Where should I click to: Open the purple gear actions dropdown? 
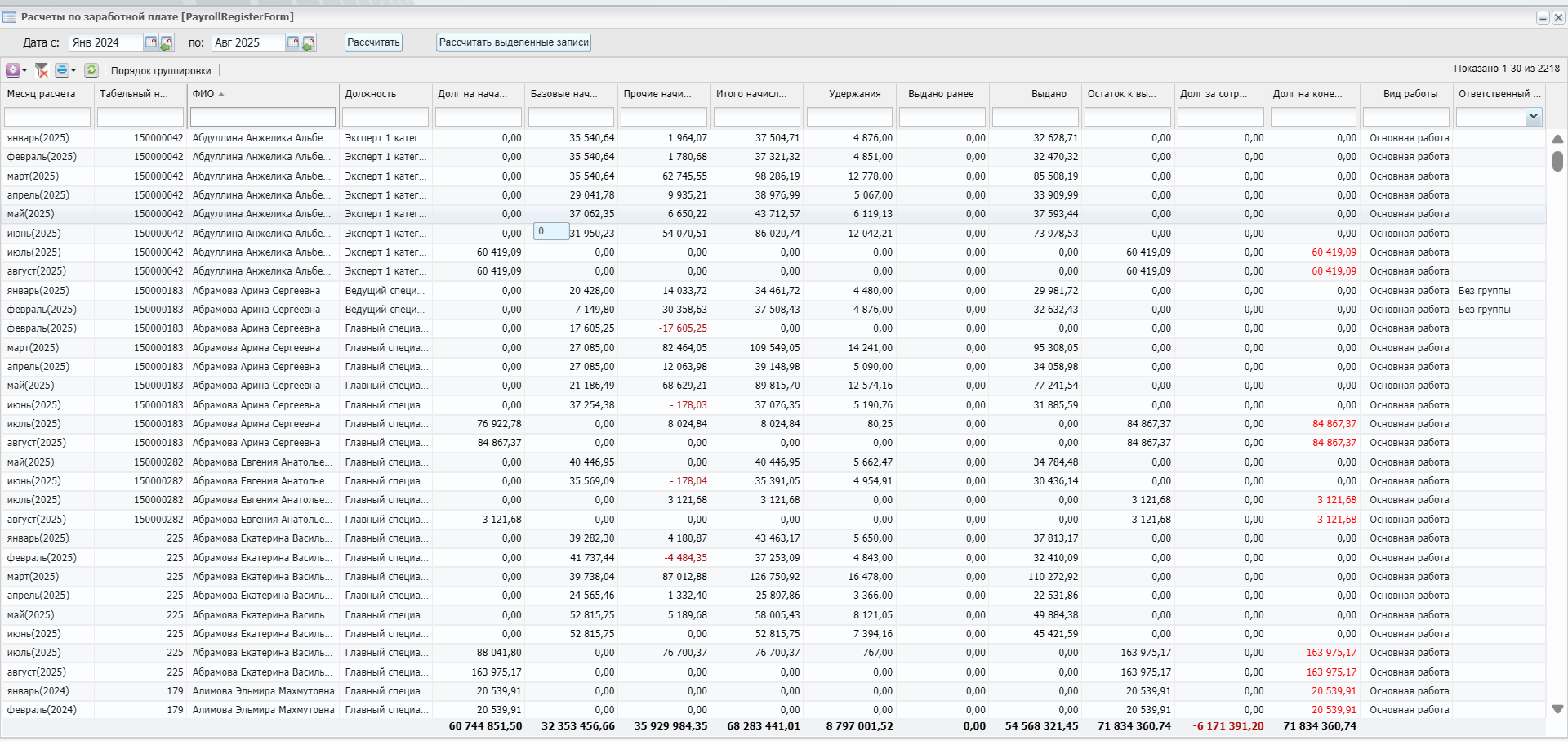16,70
